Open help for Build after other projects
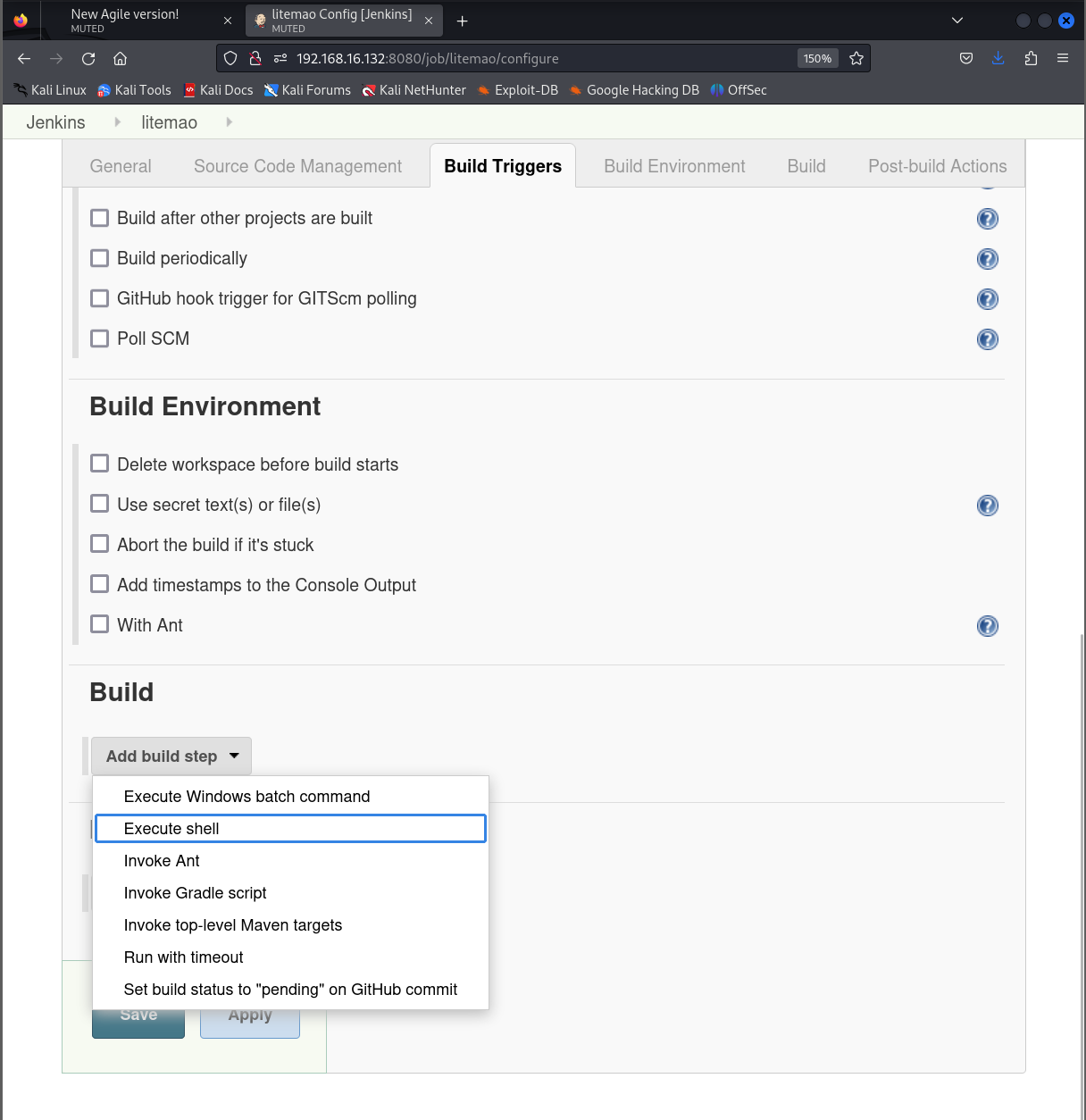The width and height of the screenshot is (1086, 1120). [987, 219]
